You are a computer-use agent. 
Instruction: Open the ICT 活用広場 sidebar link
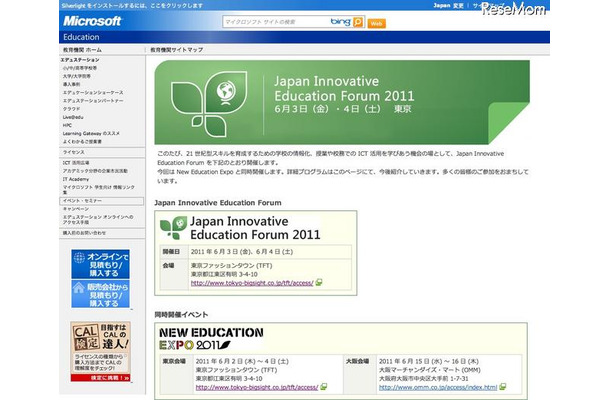coord(76,163)
